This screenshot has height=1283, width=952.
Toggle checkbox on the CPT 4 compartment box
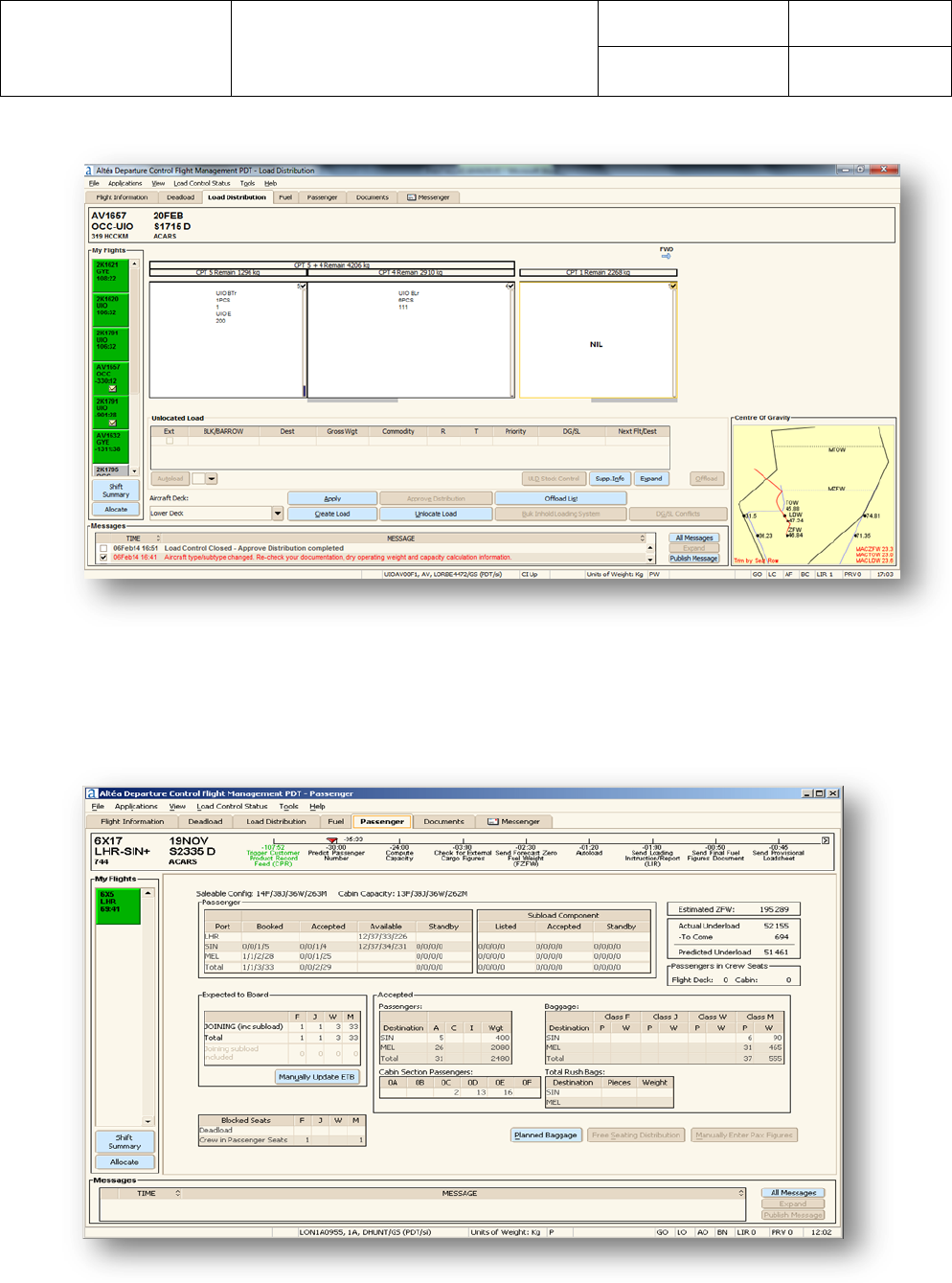[x=510, y=286]
